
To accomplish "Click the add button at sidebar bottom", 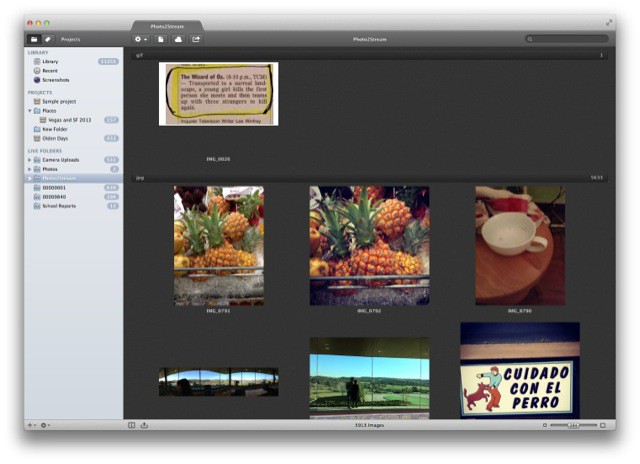I will [x=32, y=425].
